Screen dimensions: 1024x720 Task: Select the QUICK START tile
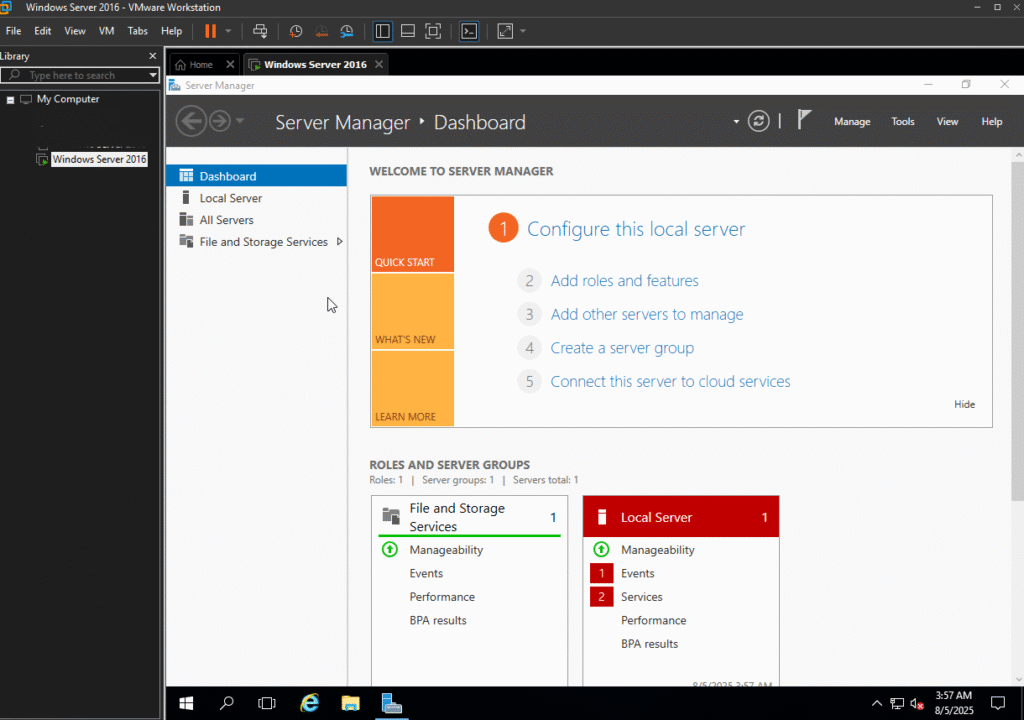coord(413,234)
